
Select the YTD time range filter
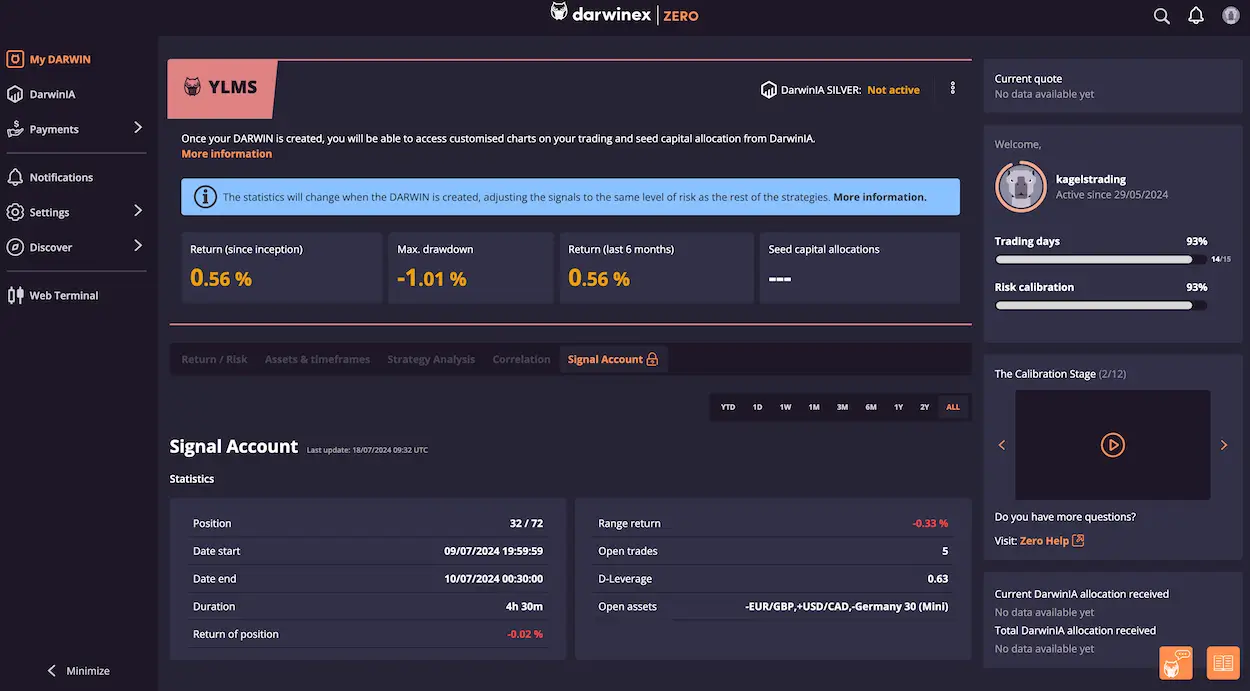(728, 407)
